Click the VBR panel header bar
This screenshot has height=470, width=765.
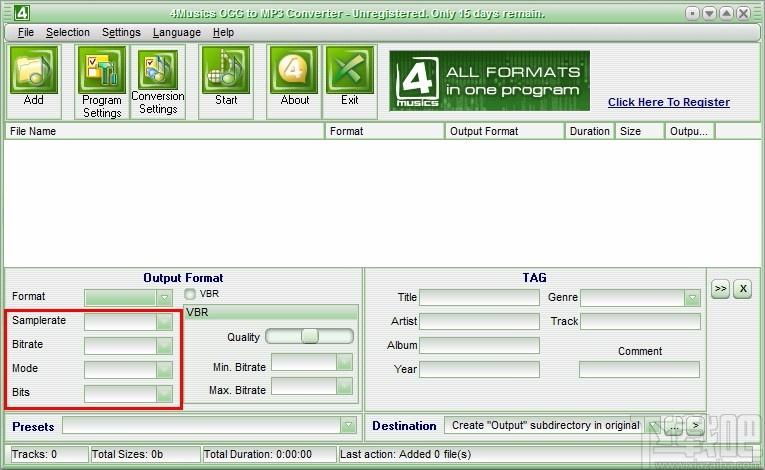coord(270,312)
